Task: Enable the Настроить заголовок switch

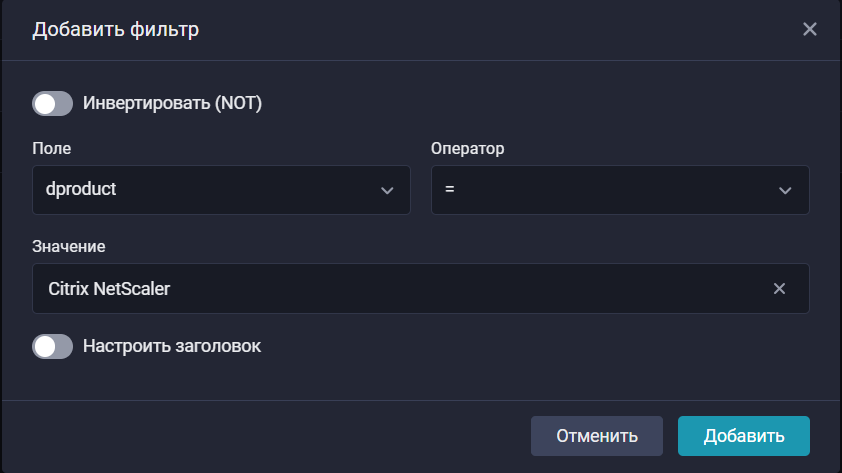Action: [x=53, y=346]
